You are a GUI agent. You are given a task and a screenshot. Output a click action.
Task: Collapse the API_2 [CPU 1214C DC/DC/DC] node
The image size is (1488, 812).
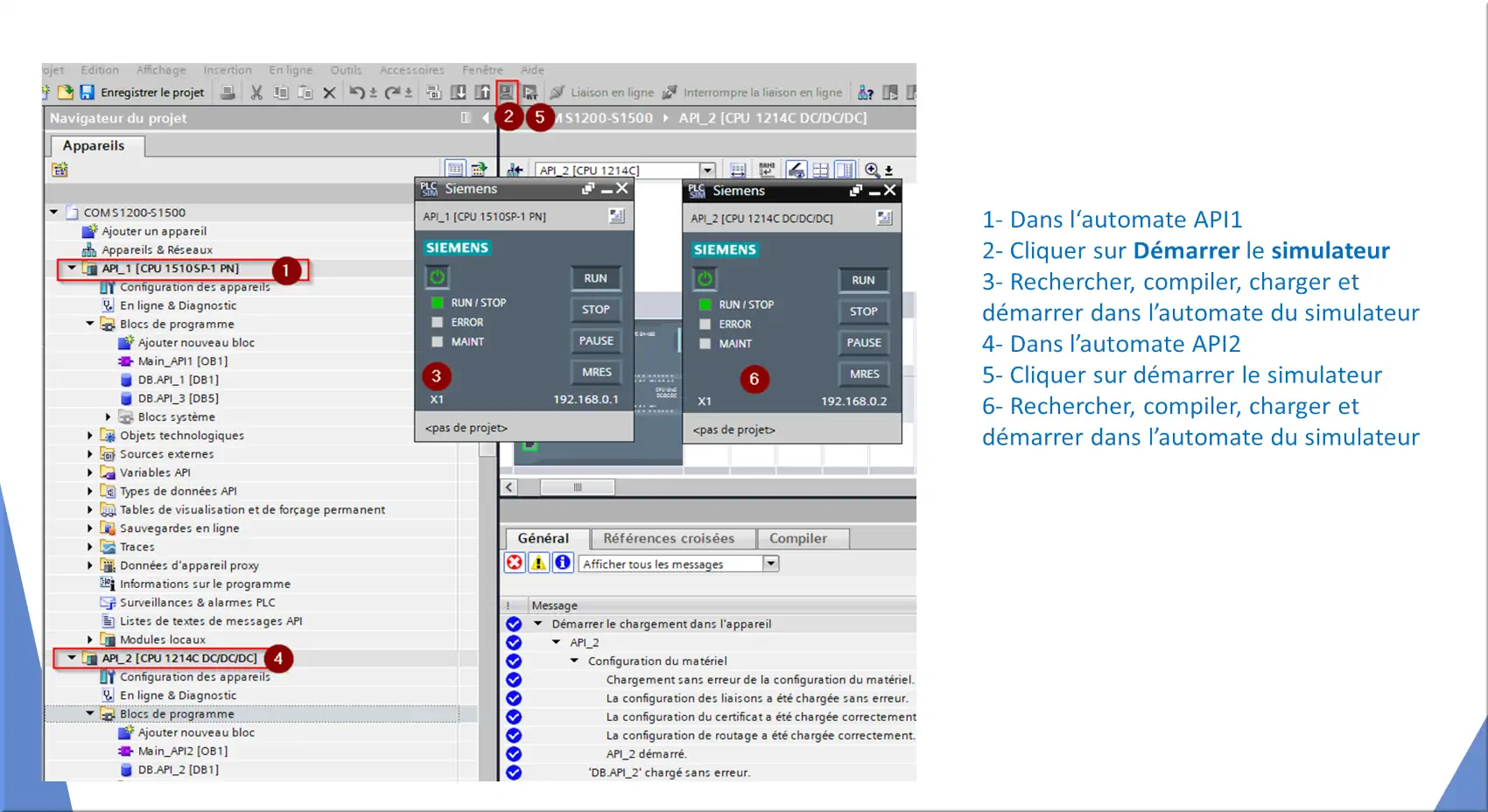(72, 658)
